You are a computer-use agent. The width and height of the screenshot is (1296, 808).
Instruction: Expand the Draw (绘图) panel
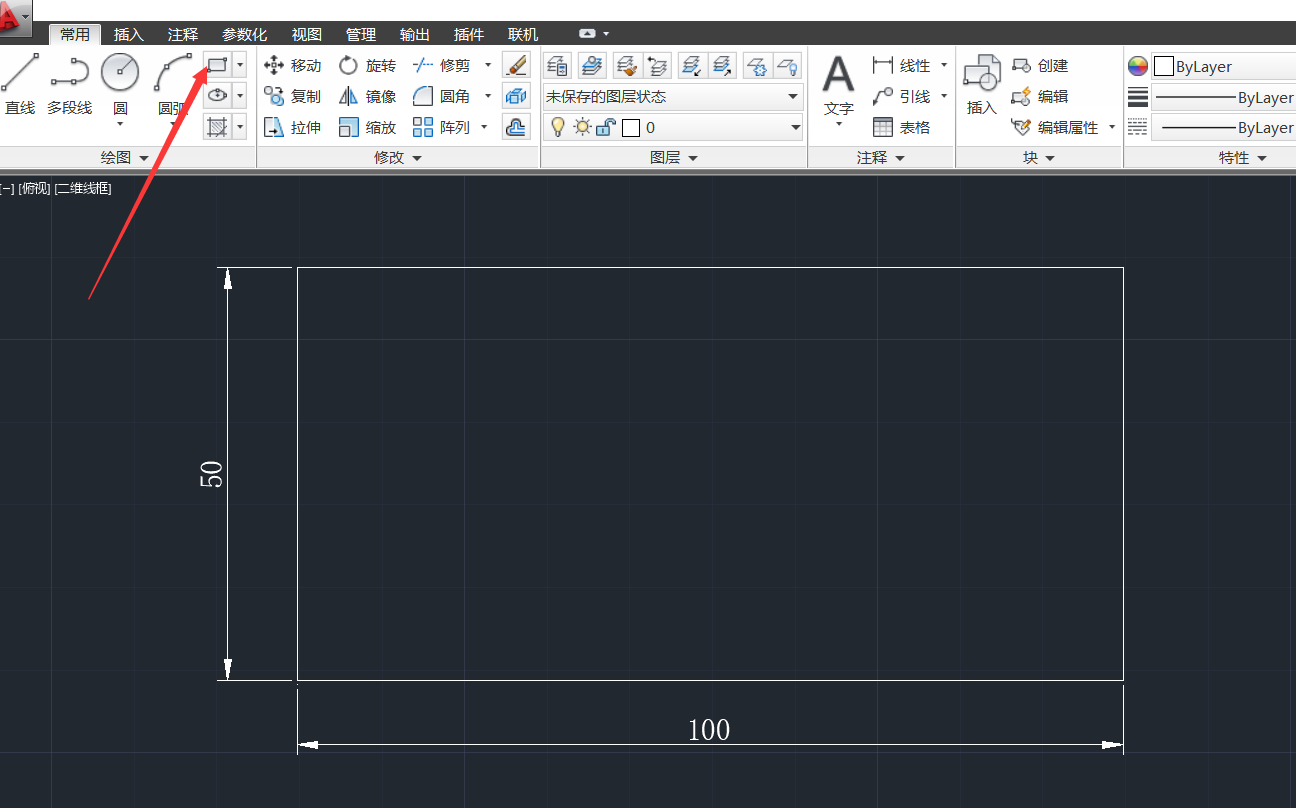[x=125, y=158]
